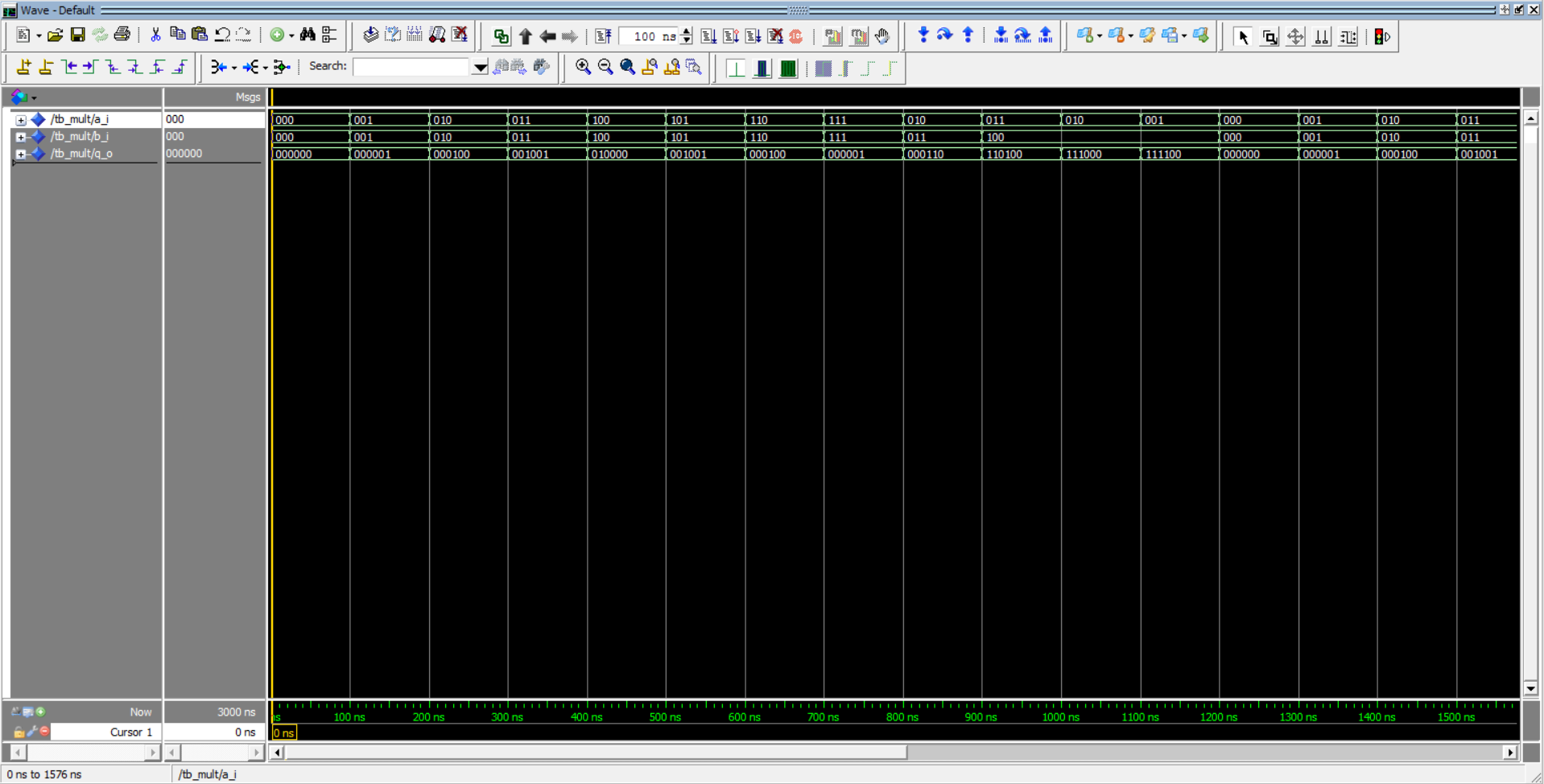Screen dimensions: 1544x784
Task: Zoom in on the active cursor
Action: click(650, 68)
